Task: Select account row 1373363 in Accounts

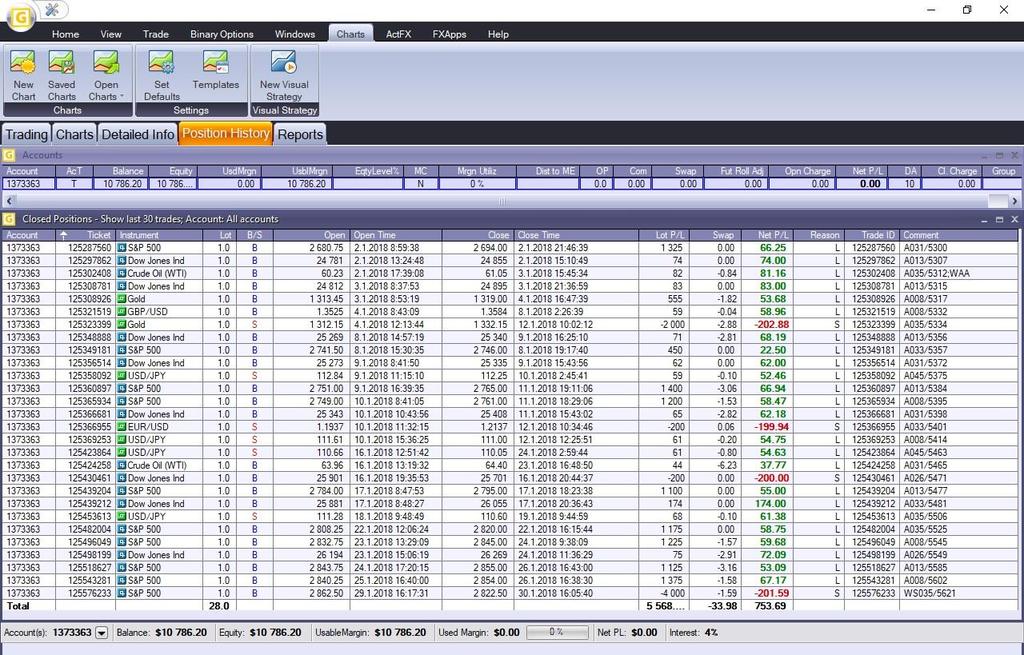Action: tap(509, 184)
